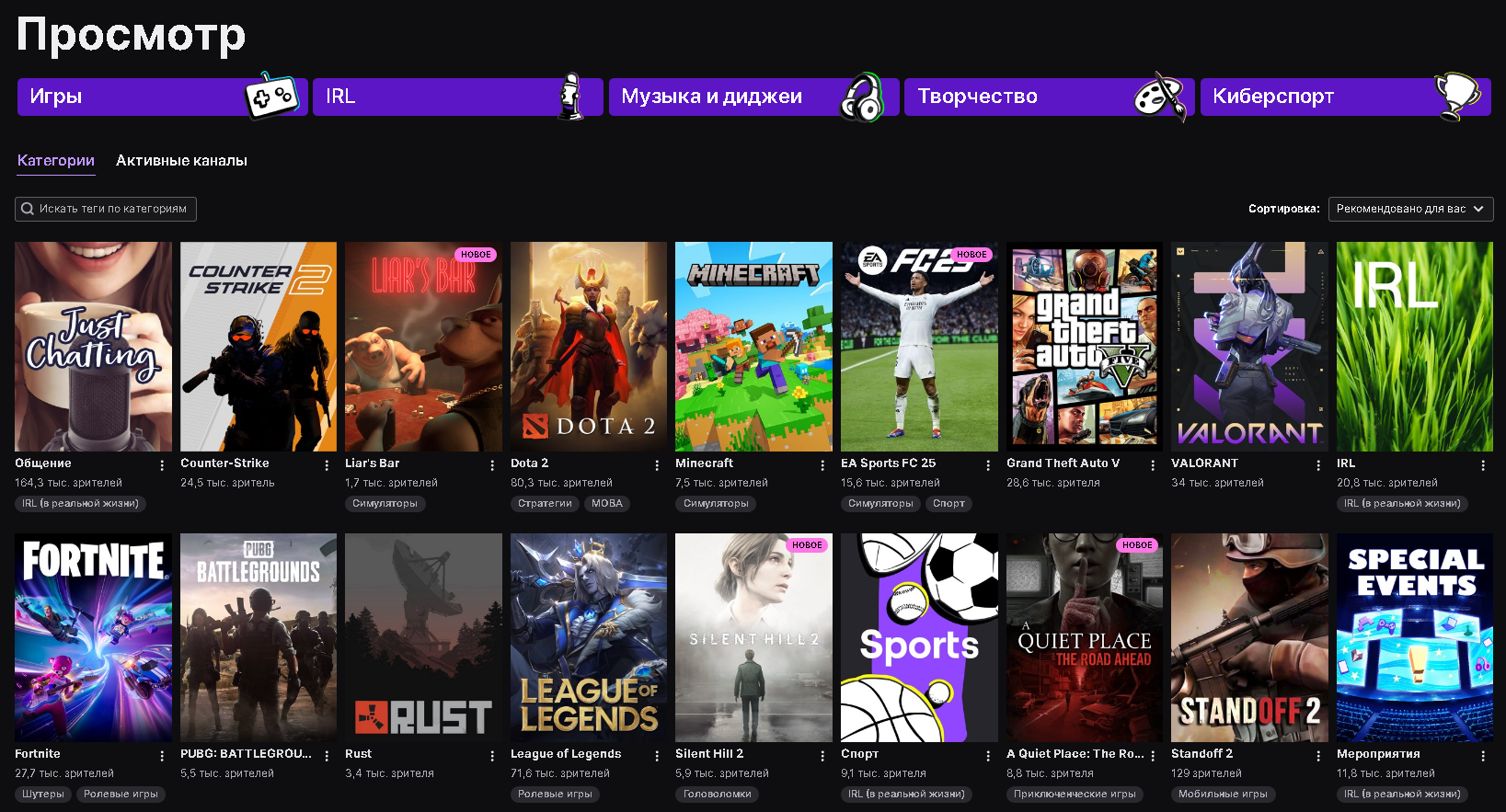The width and height of the screenshot is (1506, 812).
Task: Open the Игры browse banner
Action: pos(162,97)
